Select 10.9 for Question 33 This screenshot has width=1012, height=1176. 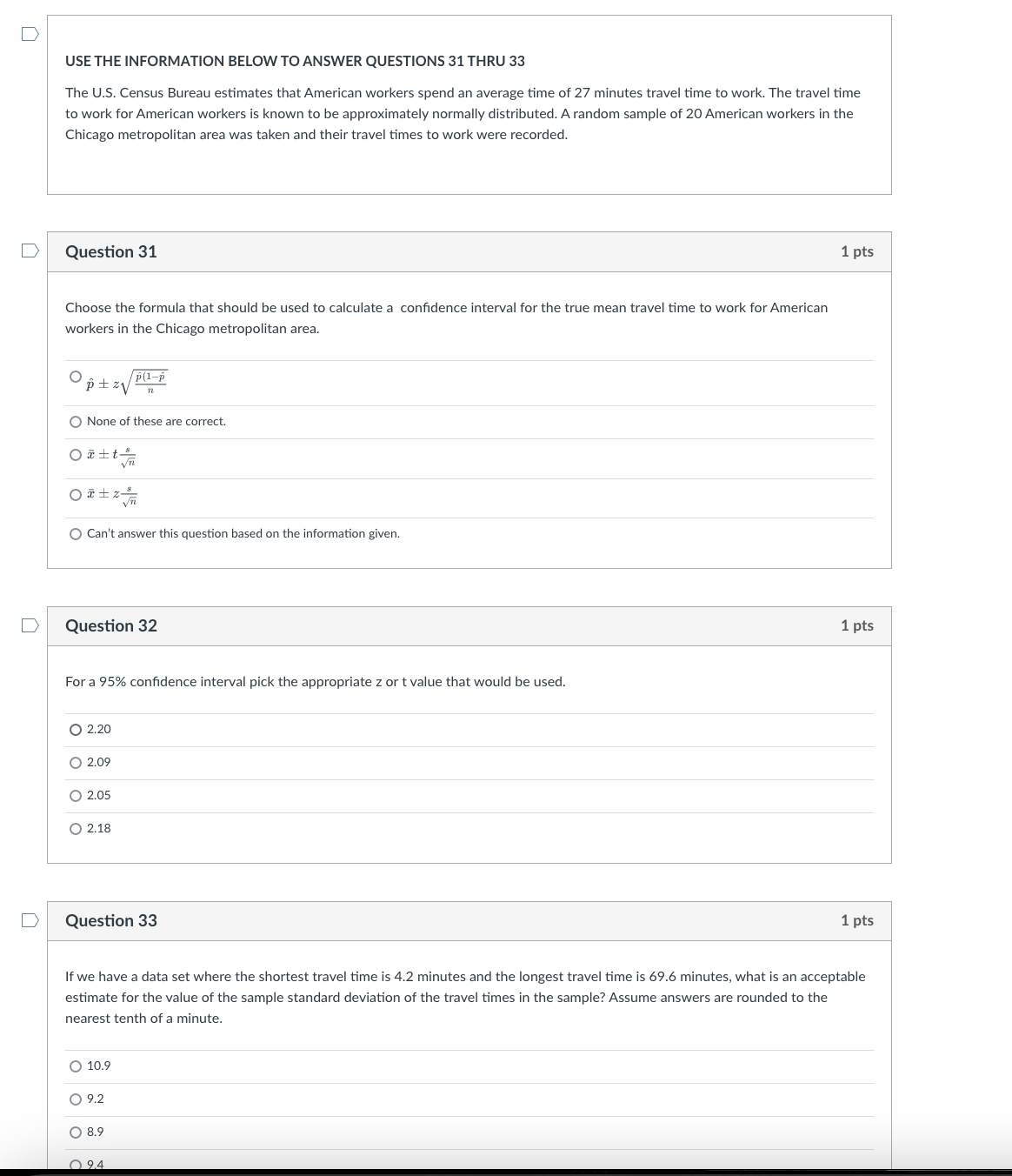76,1066
